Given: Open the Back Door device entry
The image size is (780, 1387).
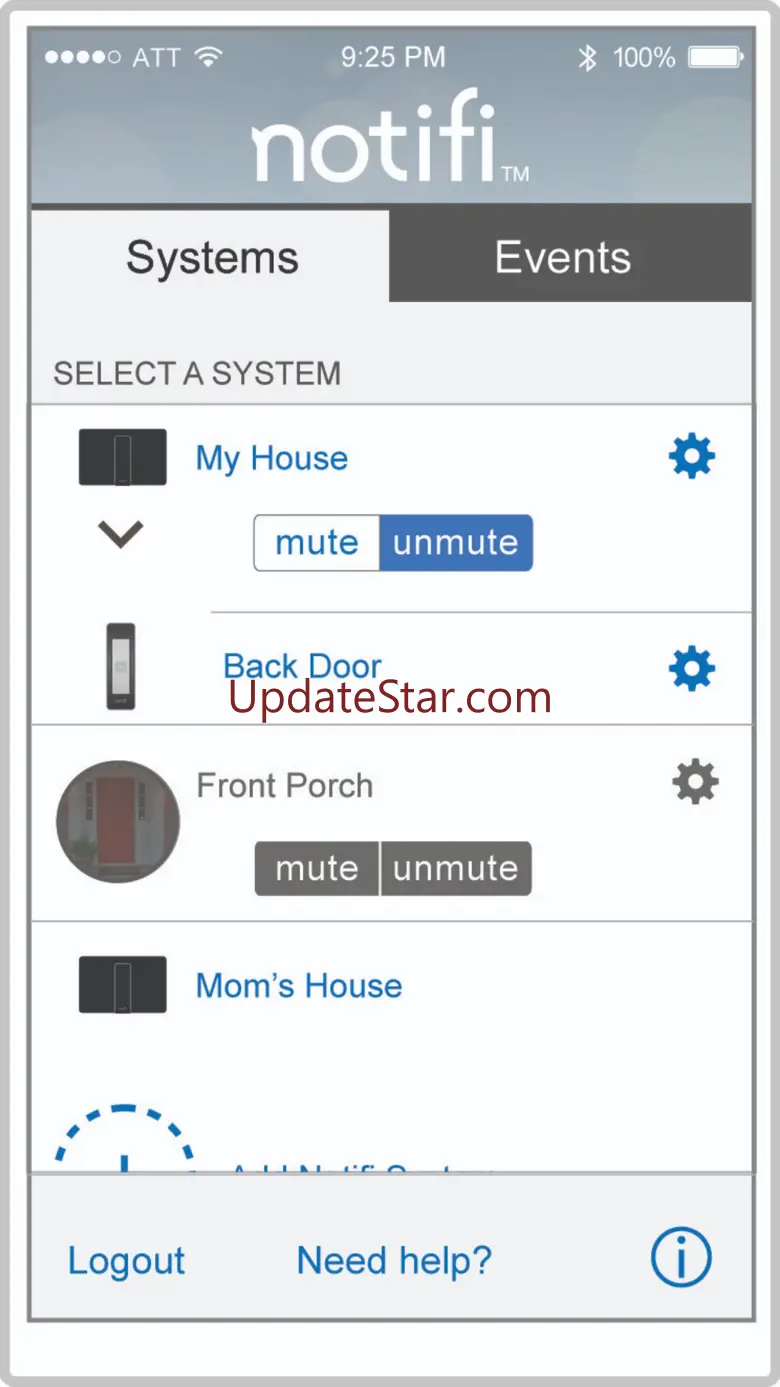Looking at the screenshot, I should [x=302, y=666].
